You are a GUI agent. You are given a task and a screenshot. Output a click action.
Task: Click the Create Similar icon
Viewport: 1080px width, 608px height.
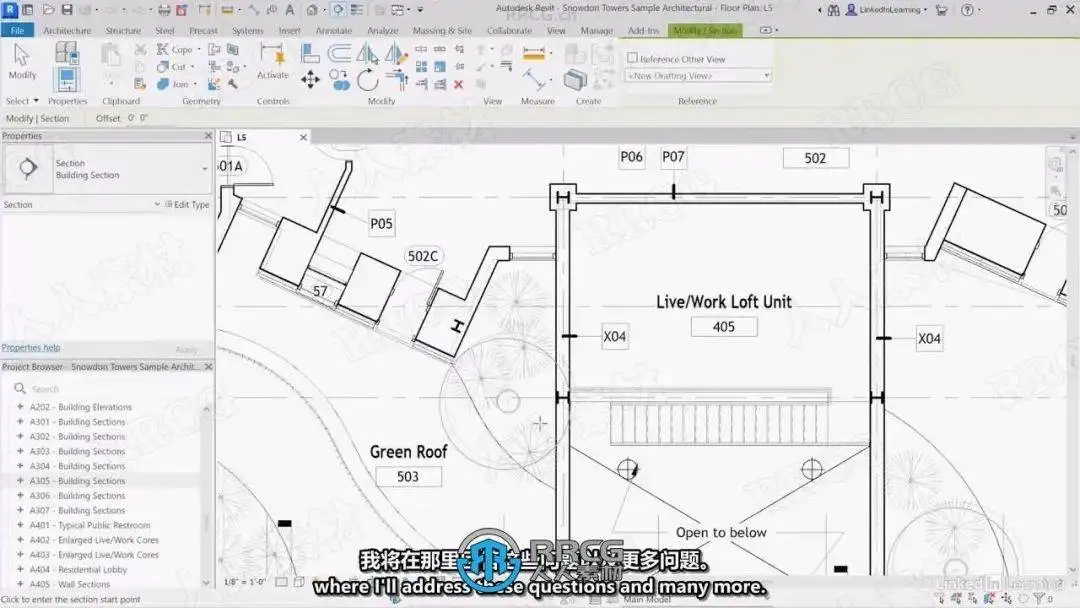(x=574, y=80)
